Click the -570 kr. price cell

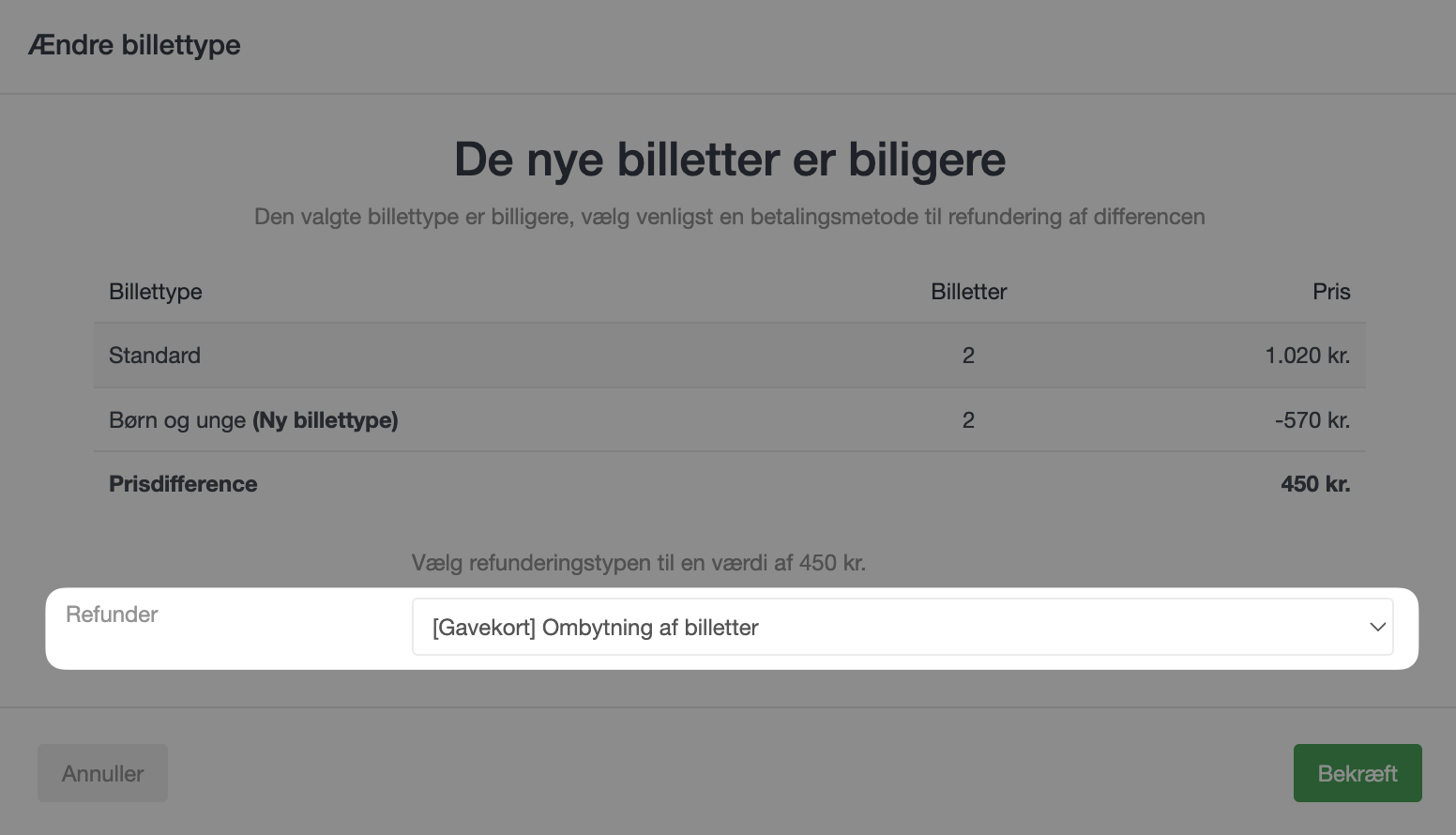[1312, 420]
